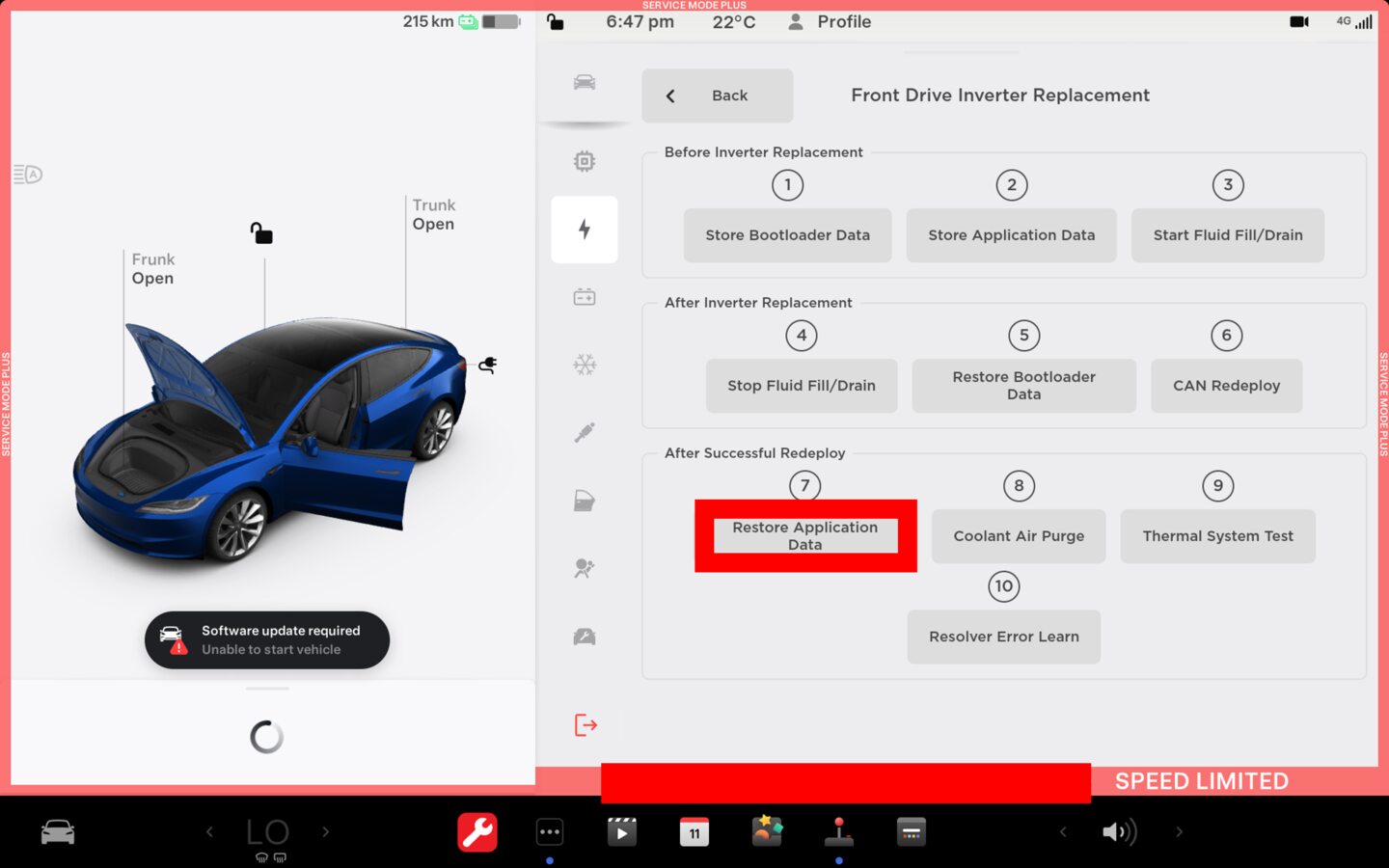Screen dimensions: 1389x868
Task: Open the low voltage battery sidebar section
Action: pyautogui.click(x=584, y=297)
